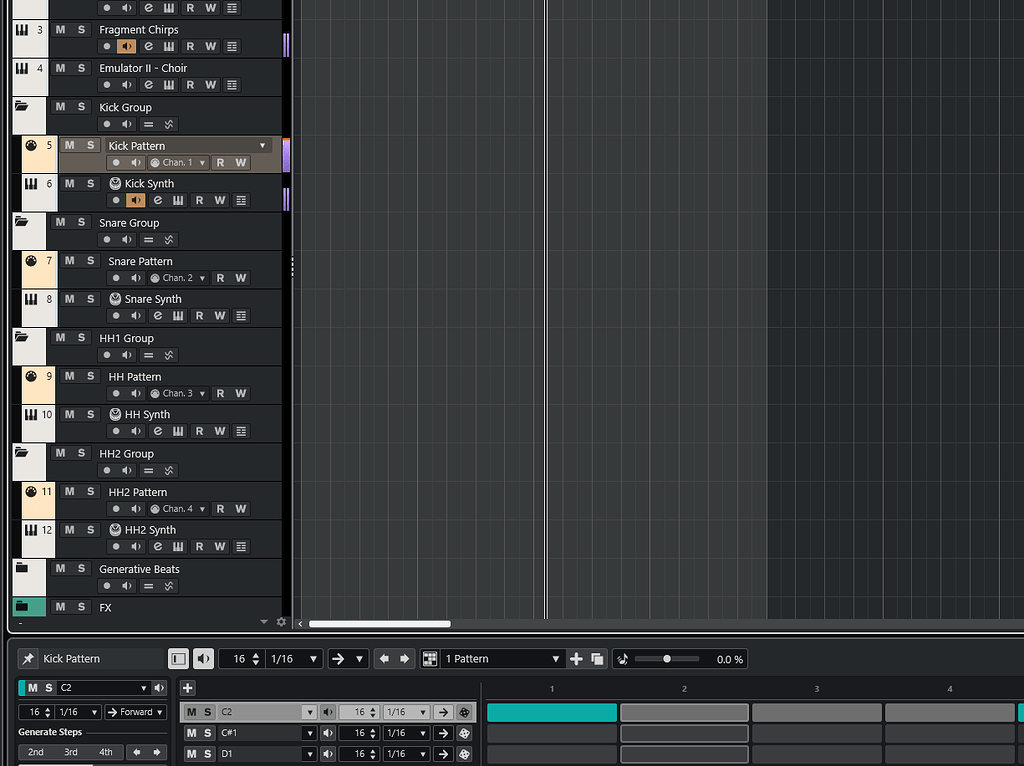Click the dice randomize icon on C2 lane
Viewport: 1024px width, 766px height.
464,712
